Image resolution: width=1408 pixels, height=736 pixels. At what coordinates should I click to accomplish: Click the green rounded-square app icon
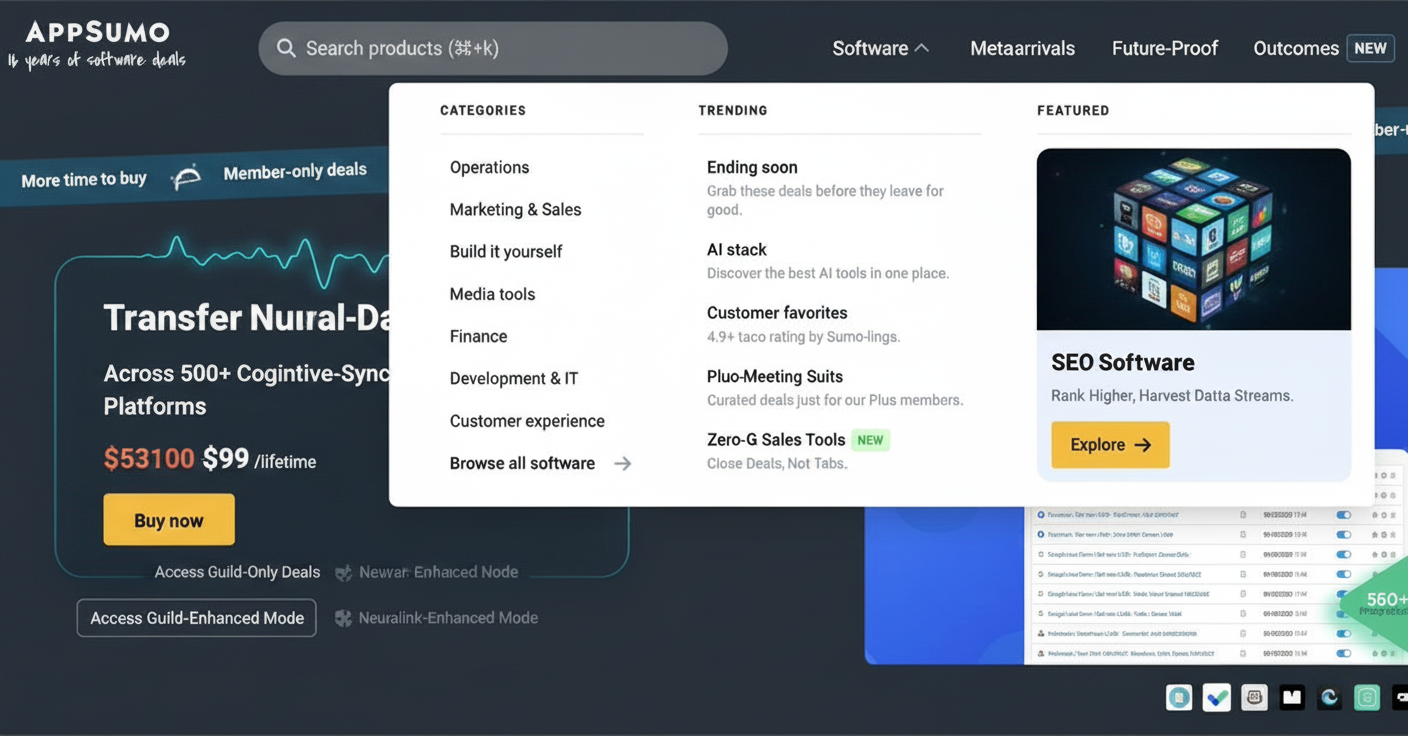1367,697
